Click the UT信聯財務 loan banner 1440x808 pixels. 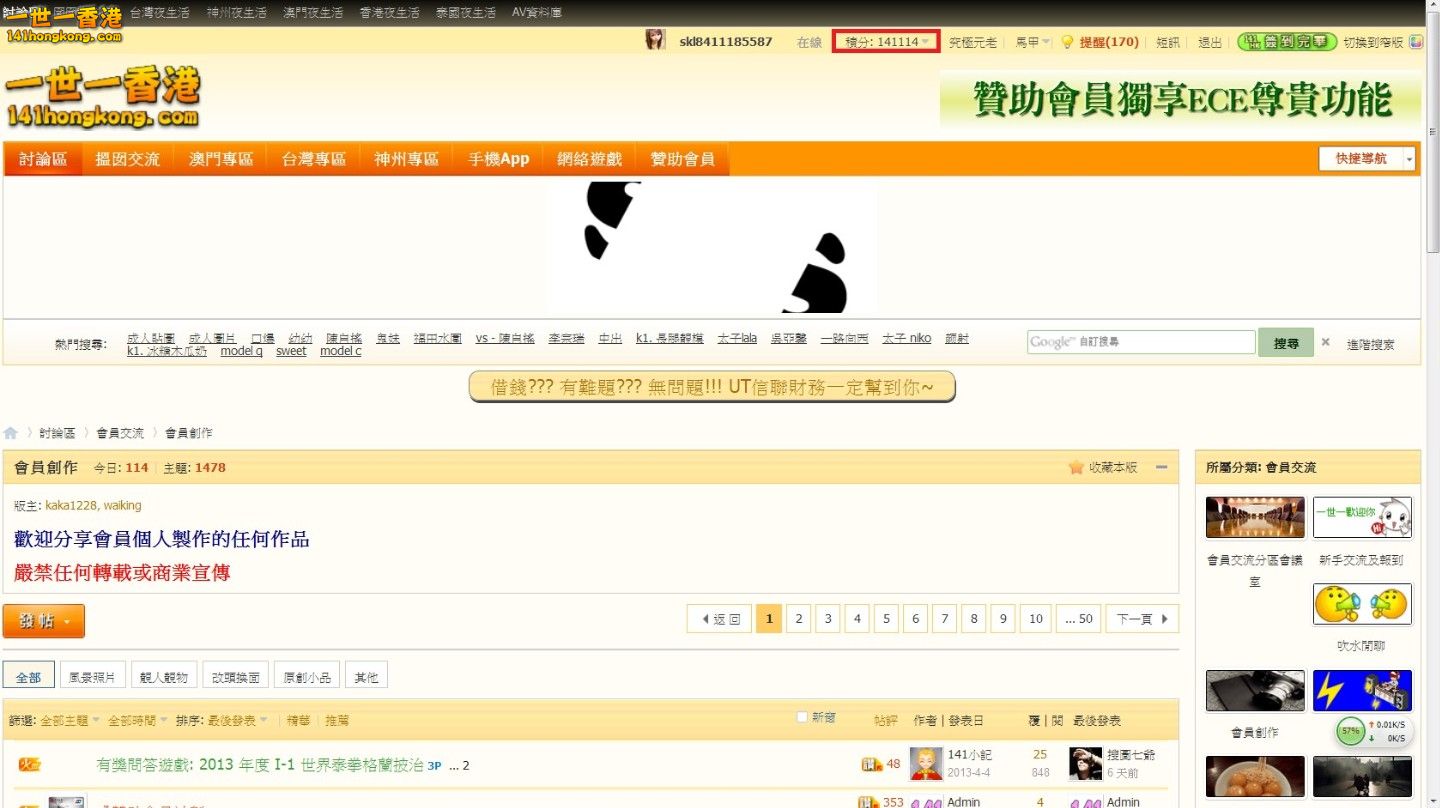click(x=712, y=387)
